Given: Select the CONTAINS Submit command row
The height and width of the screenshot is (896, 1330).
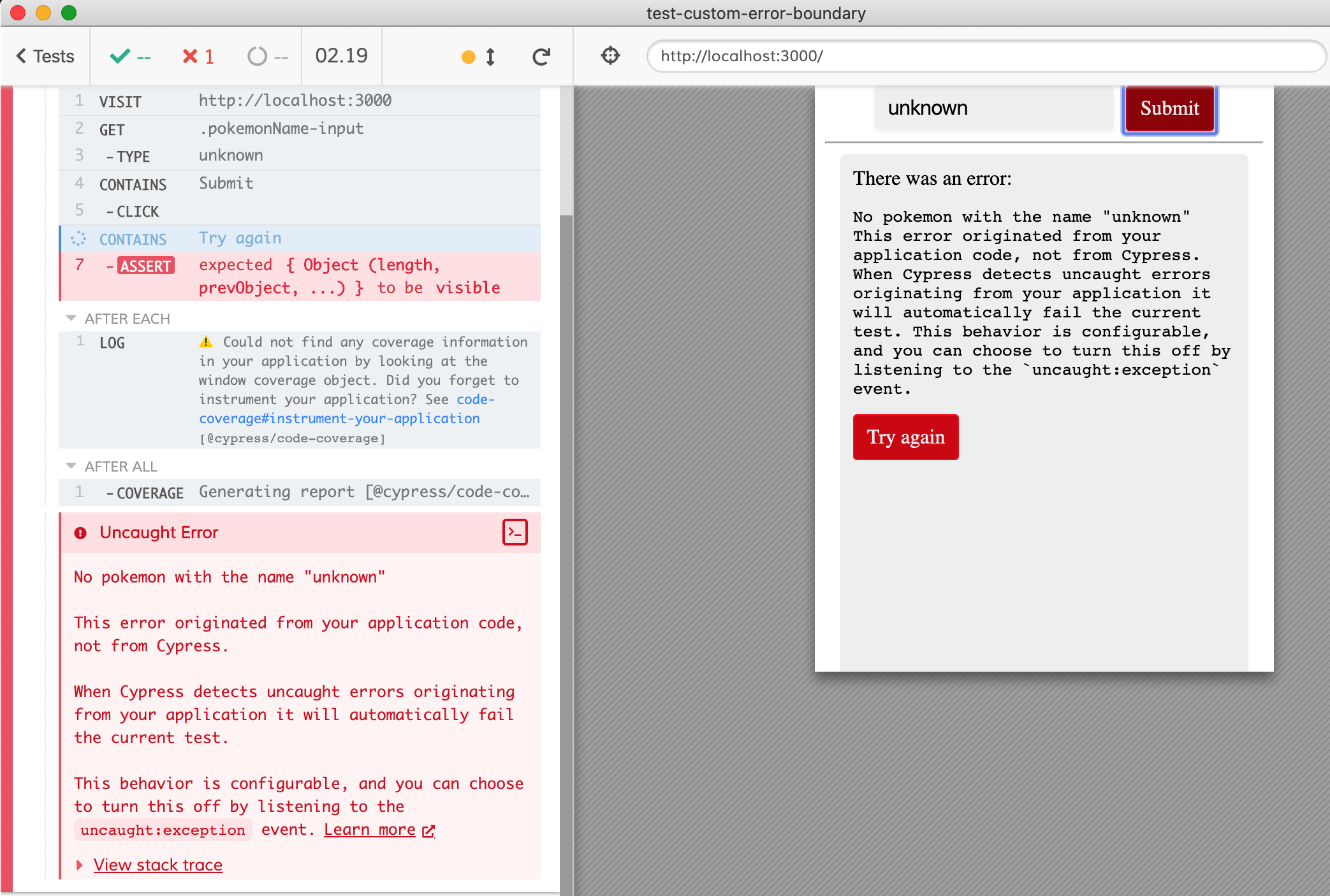Looking at the screenshot, I should [300, 184].
